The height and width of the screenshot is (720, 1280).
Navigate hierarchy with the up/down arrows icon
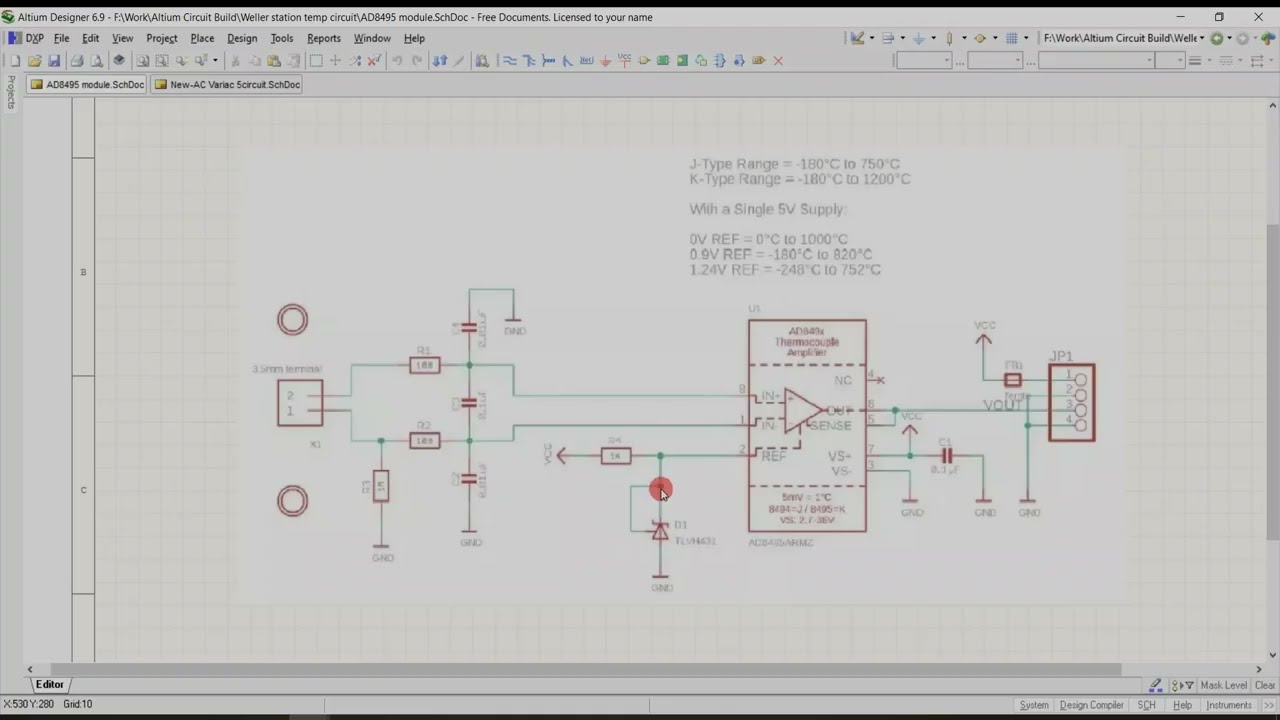(x=440, y=61)
